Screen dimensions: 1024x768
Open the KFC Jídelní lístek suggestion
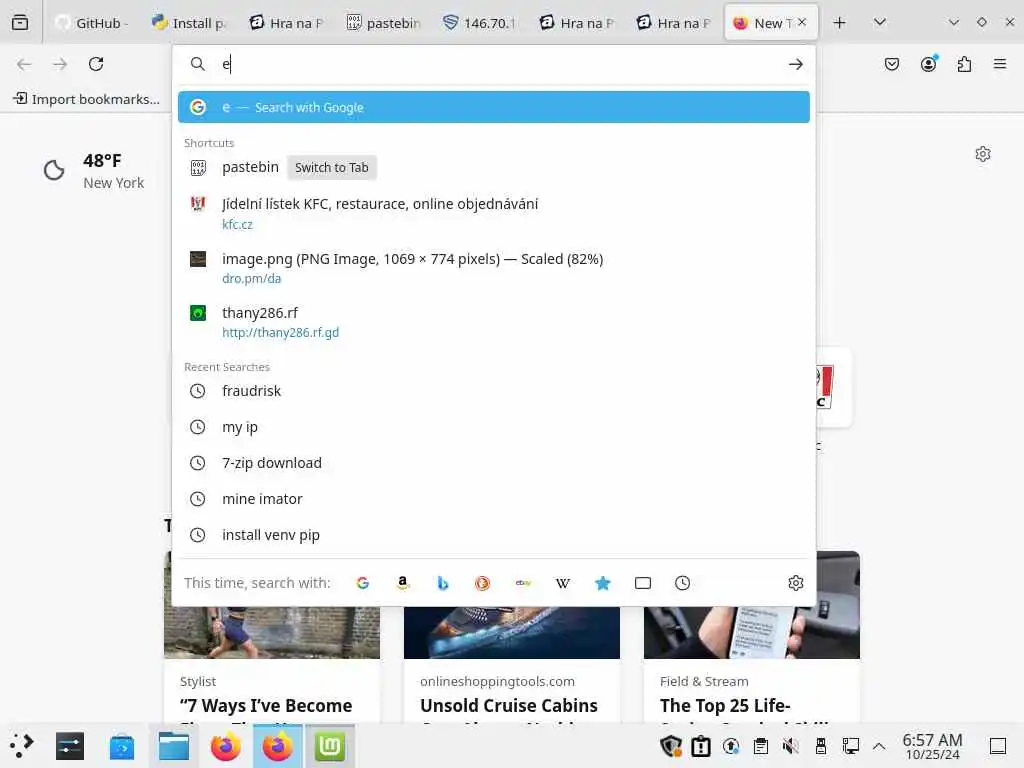(x=494, y=214)
